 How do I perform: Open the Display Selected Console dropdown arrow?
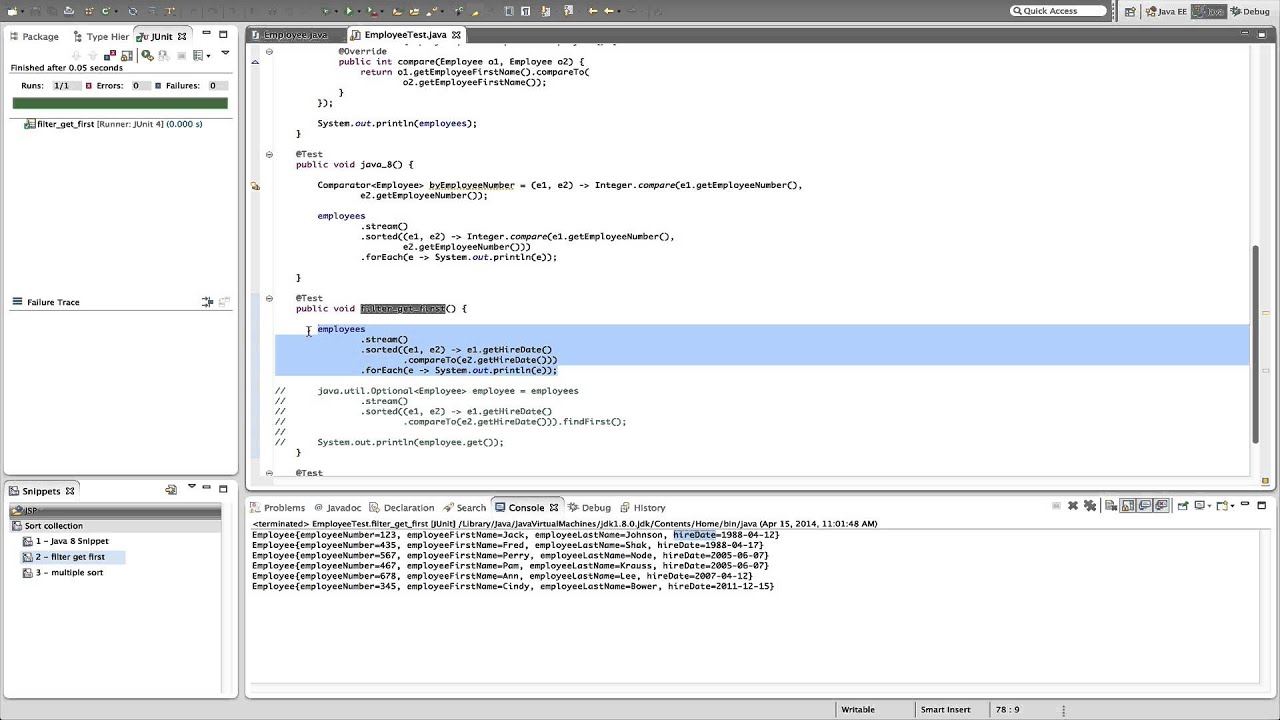click(x=1209, y=506)
